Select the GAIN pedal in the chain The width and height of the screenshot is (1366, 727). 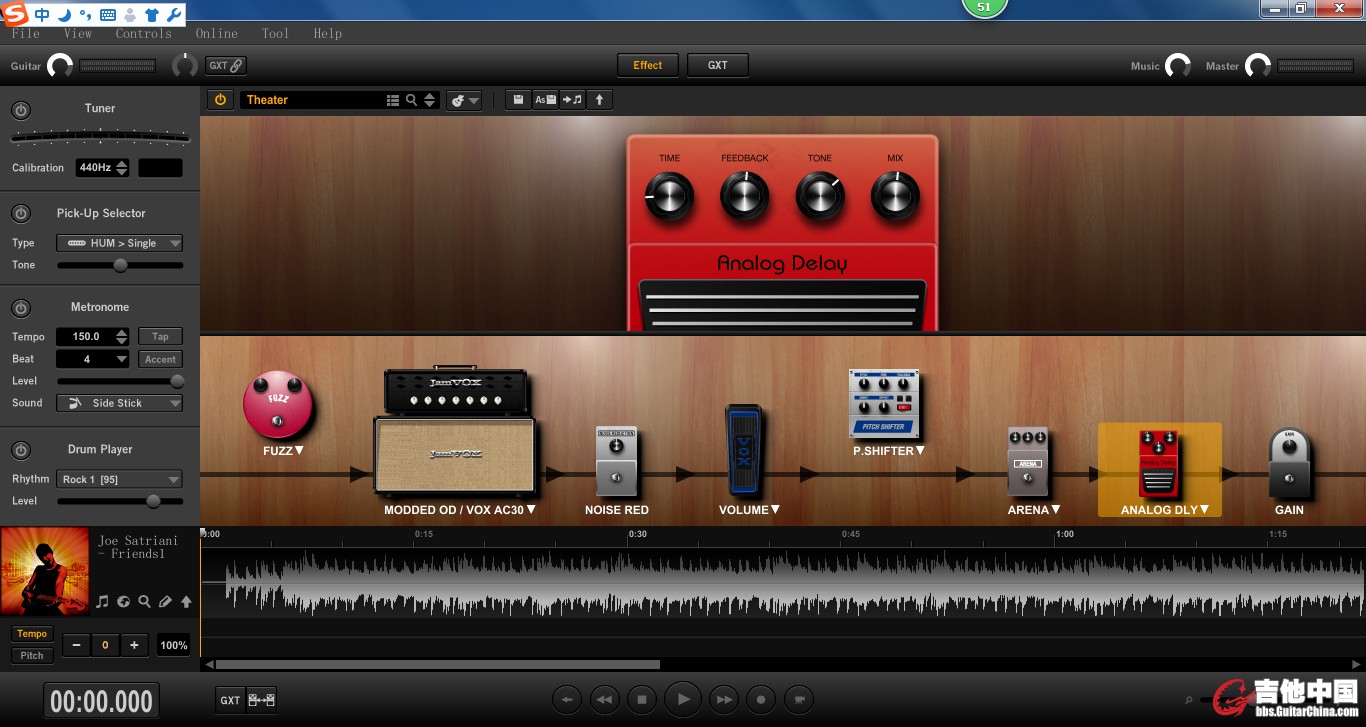[1289, 463]
